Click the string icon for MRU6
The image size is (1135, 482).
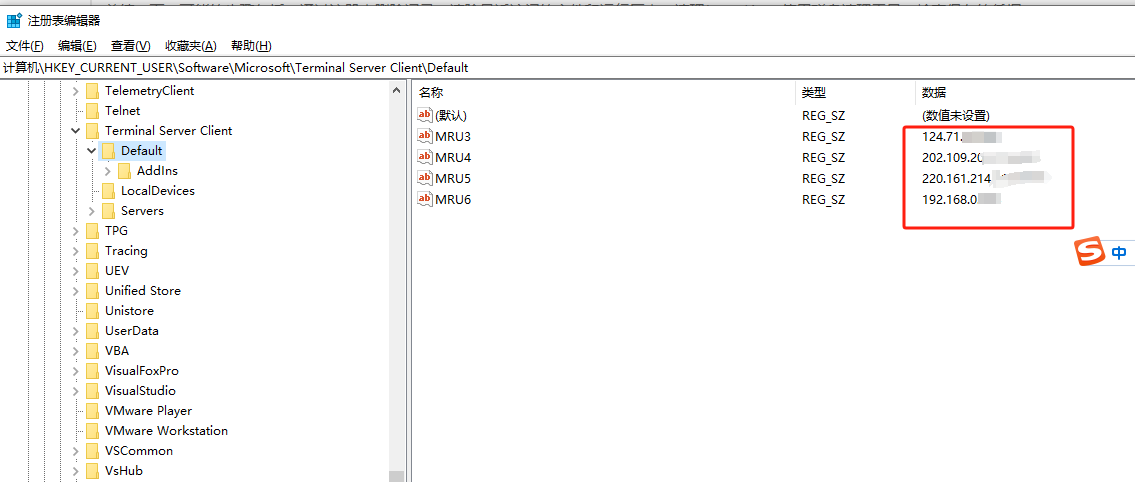(x=425, y=199)
